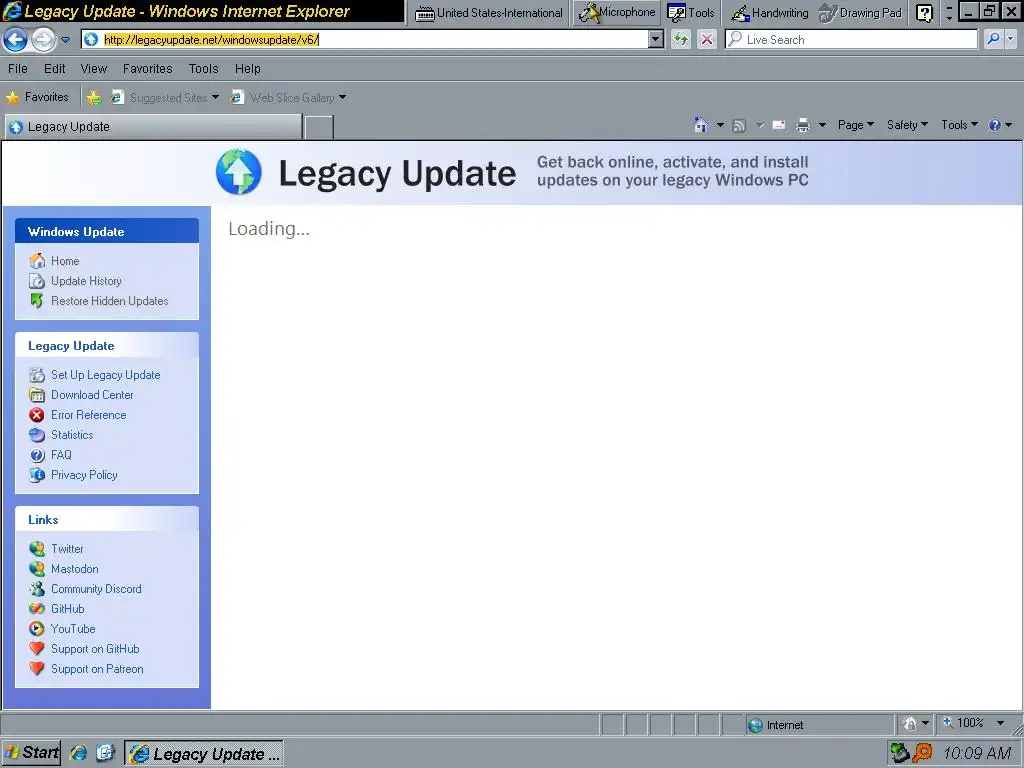Click the orange system tray icon
The image size is (1024, 768).
click(922, 753)
